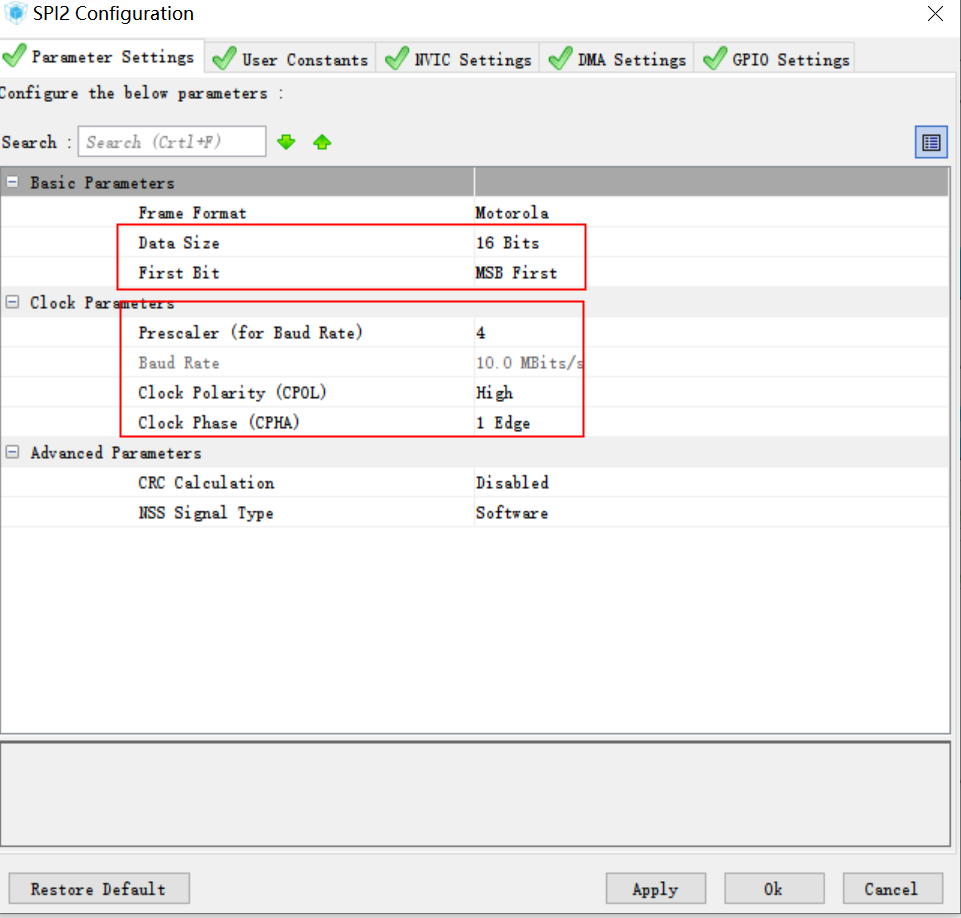Collapse the Basic Parameters section
The width and height of the screenshot is (961, 918).
[10, 182]
